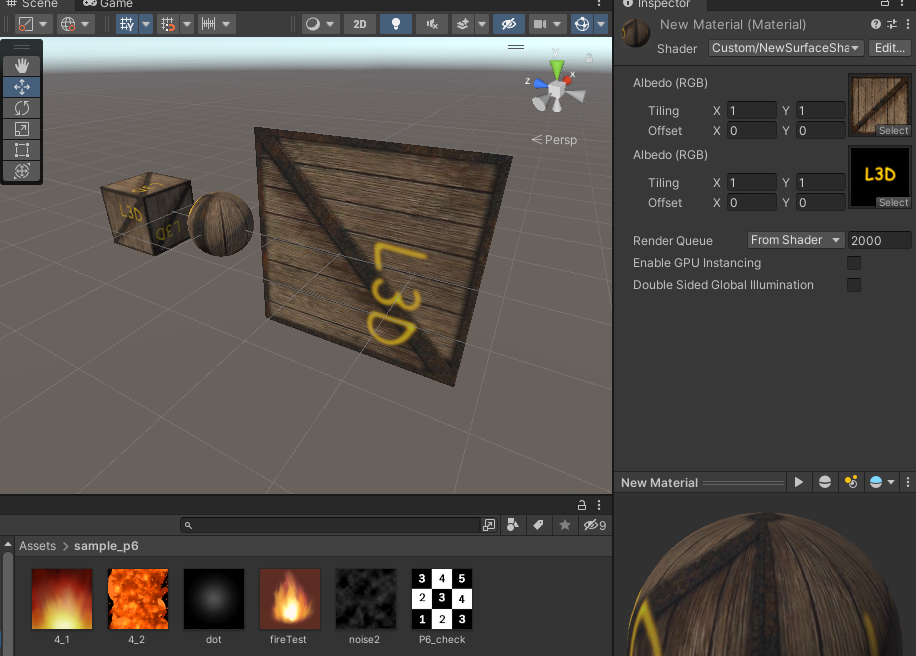
Task: Open camera settings dropdown arrow
Action: pos(557,24)
